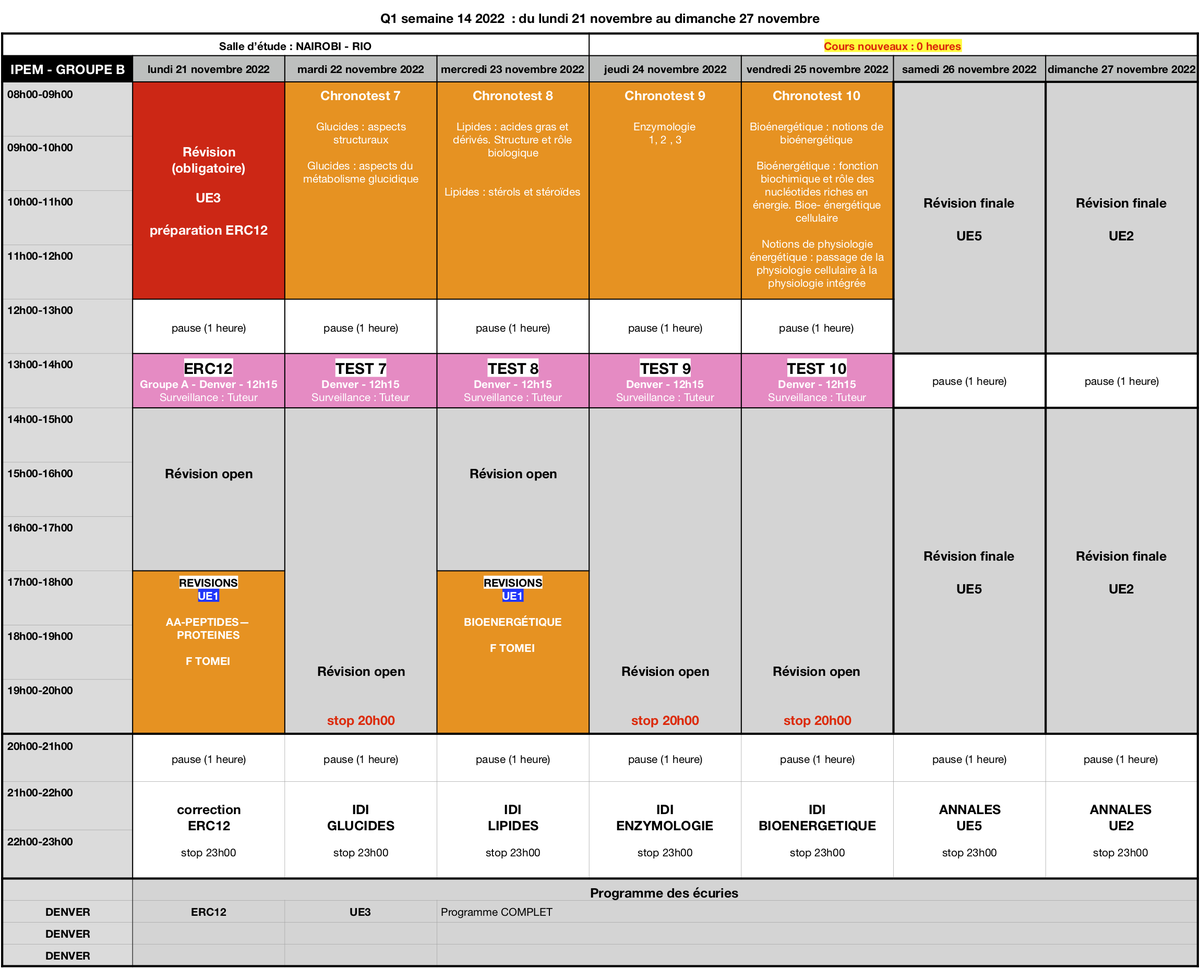Click Tuesday's 'Révision open' label
1200x969 pixels.
pyautogui.click(x=361, y=672)
